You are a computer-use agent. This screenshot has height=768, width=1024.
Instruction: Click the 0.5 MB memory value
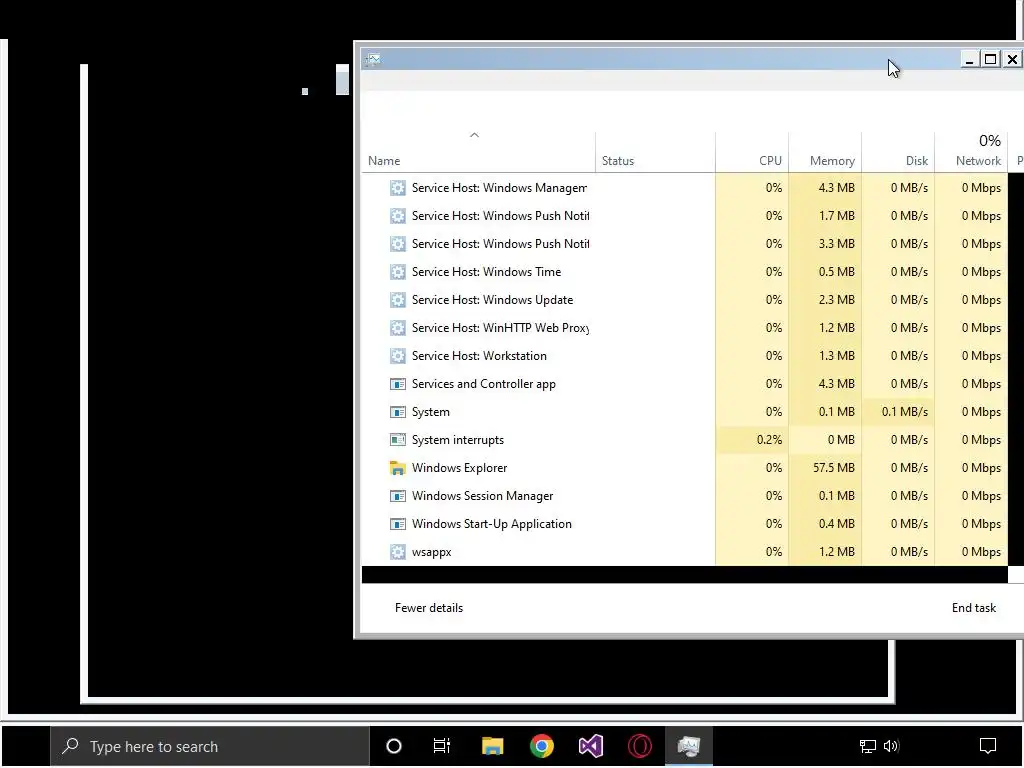tap(837, 272)
